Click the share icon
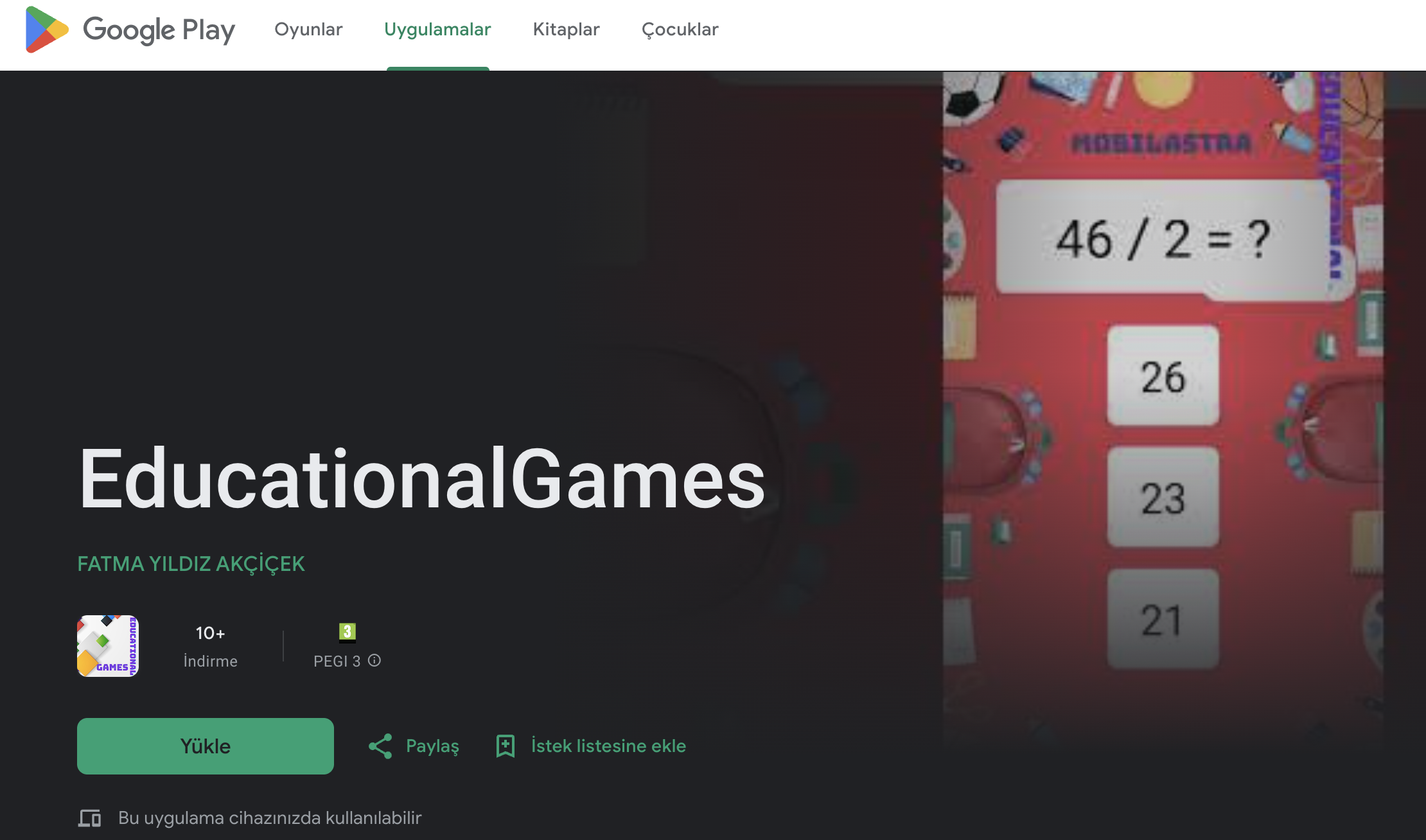This screenshot has width=1426, height=840. tap(380, 746)
